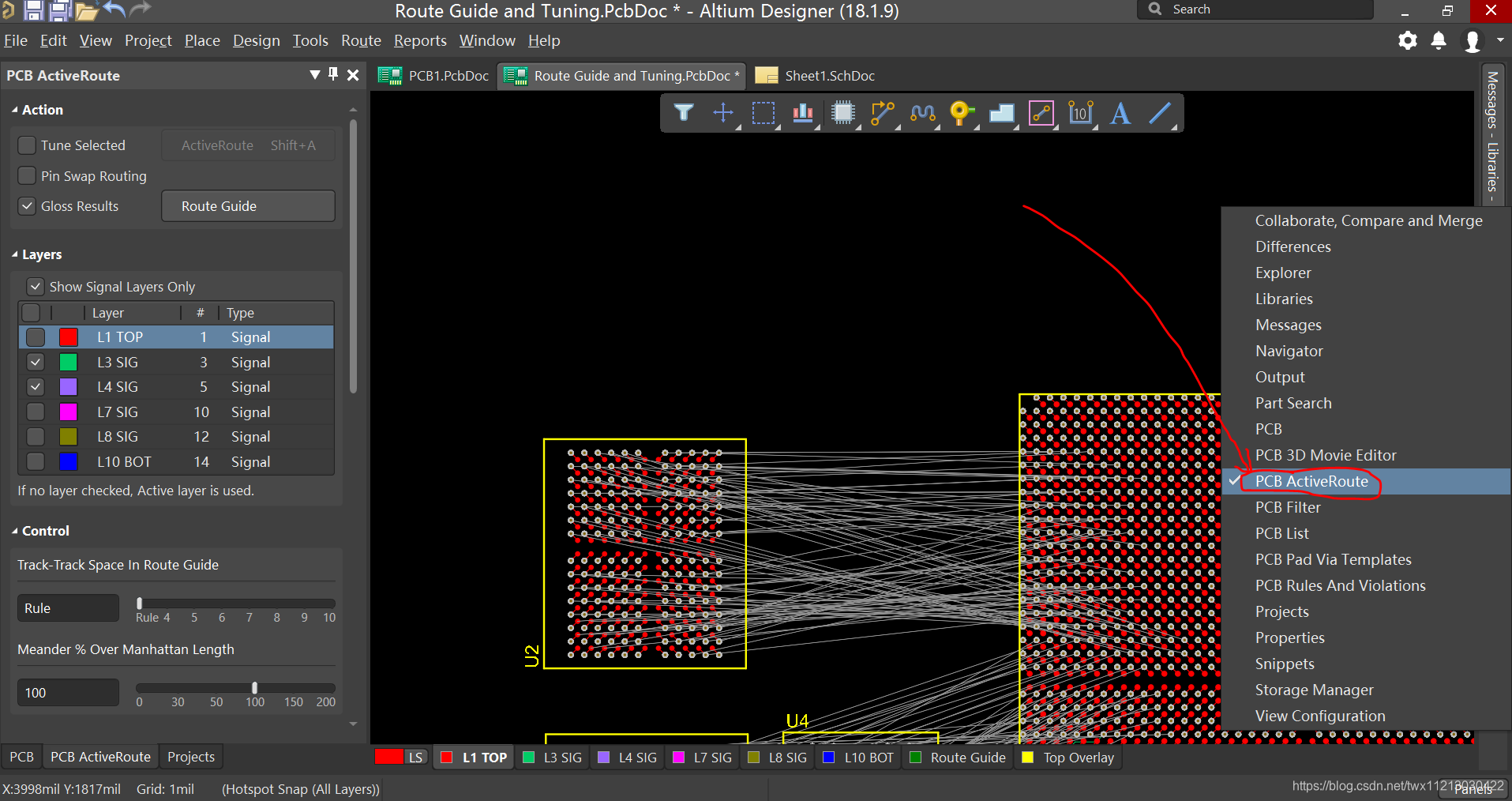
Task: Open the Tools menu
Action: [x=310, y=40]
